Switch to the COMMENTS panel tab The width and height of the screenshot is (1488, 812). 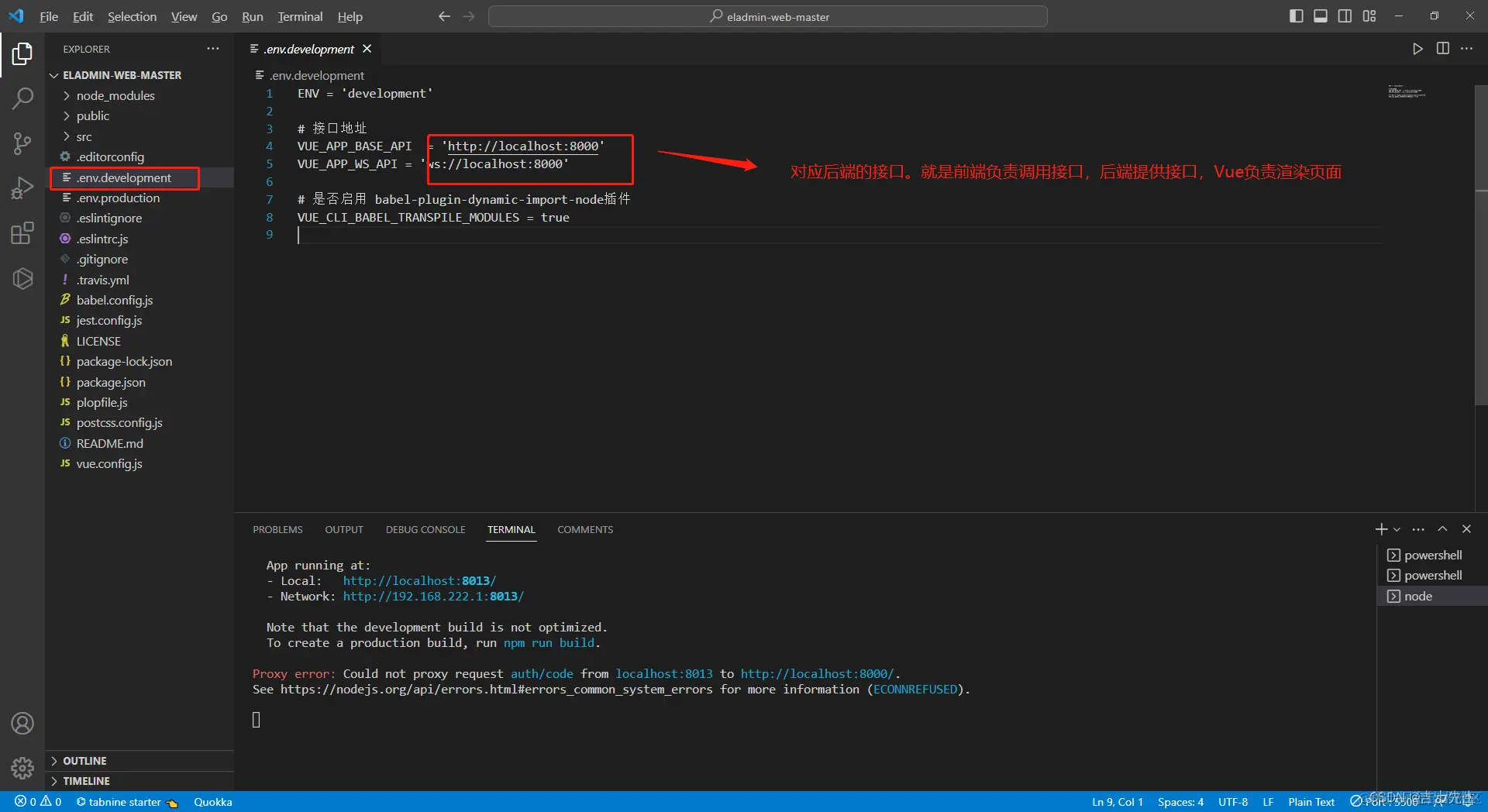click(585, 530)
